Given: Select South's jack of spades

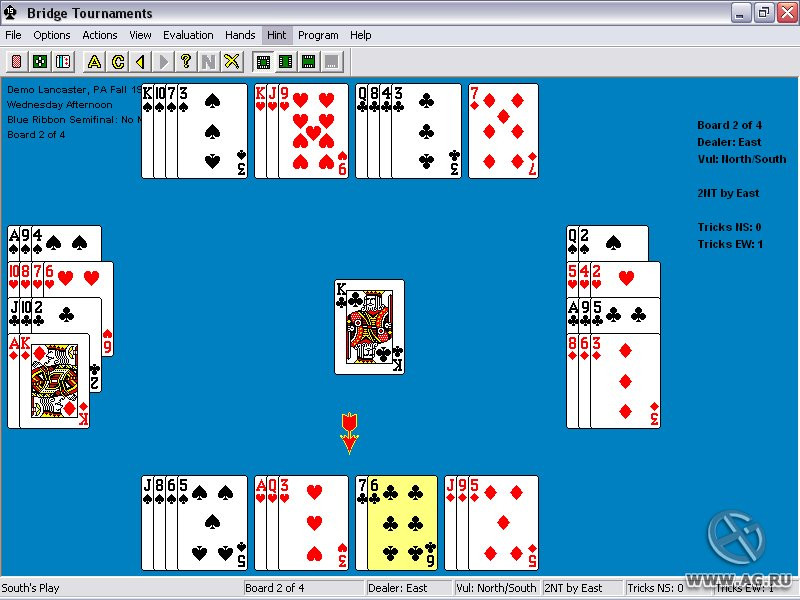Looking at the screenshot, I should click(147, 523).
